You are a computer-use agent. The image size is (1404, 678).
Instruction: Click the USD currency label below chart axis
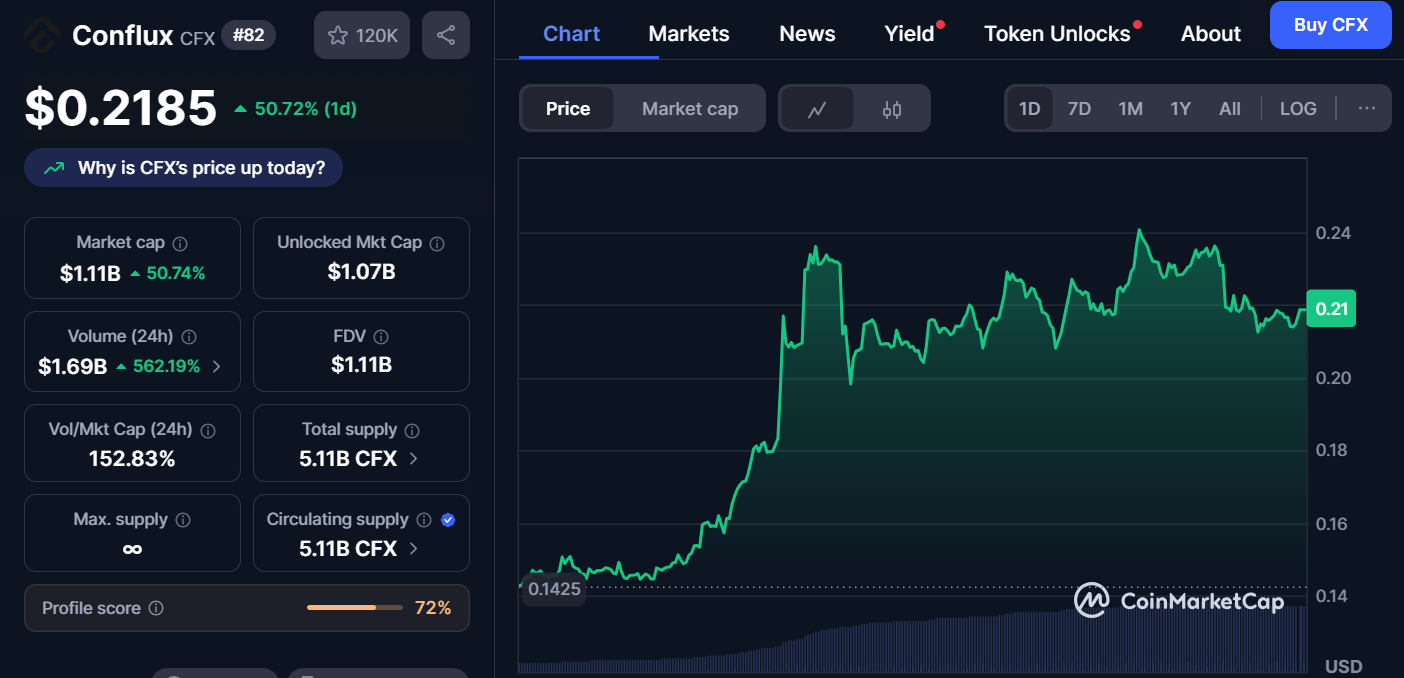coord(1343,666)
